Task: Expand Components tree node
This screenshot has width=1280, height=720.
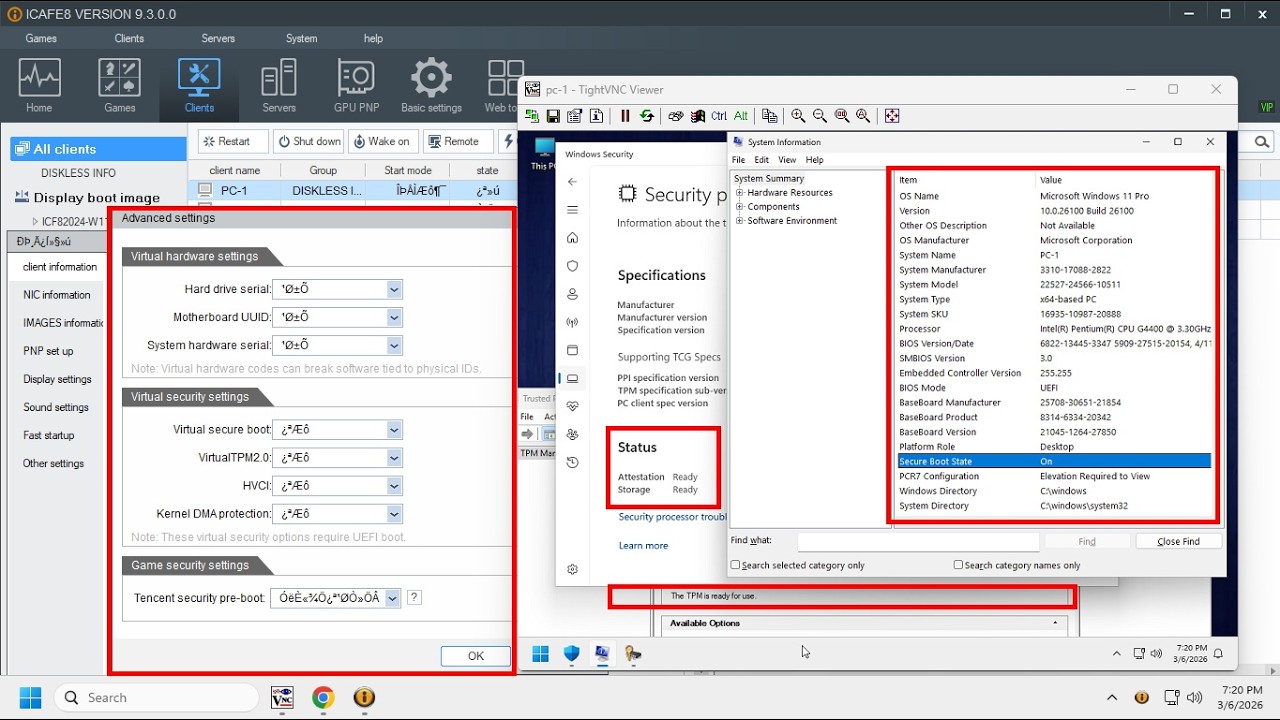Action: click(740, 207)
